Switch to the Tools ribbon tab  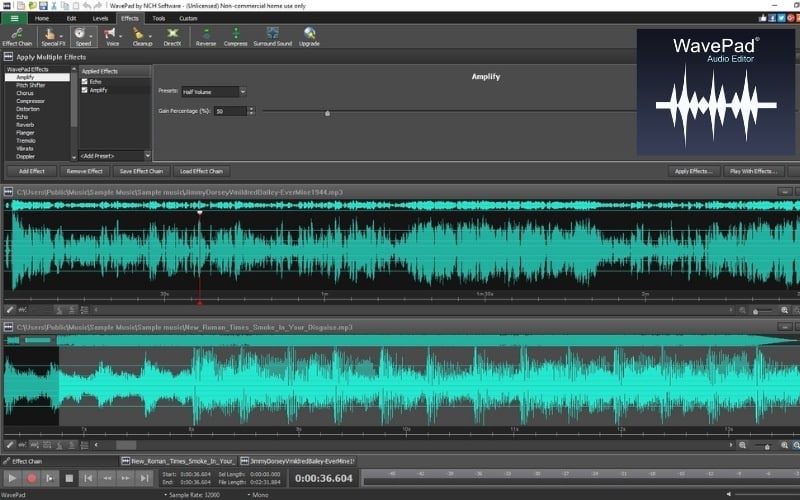[159, 18]
